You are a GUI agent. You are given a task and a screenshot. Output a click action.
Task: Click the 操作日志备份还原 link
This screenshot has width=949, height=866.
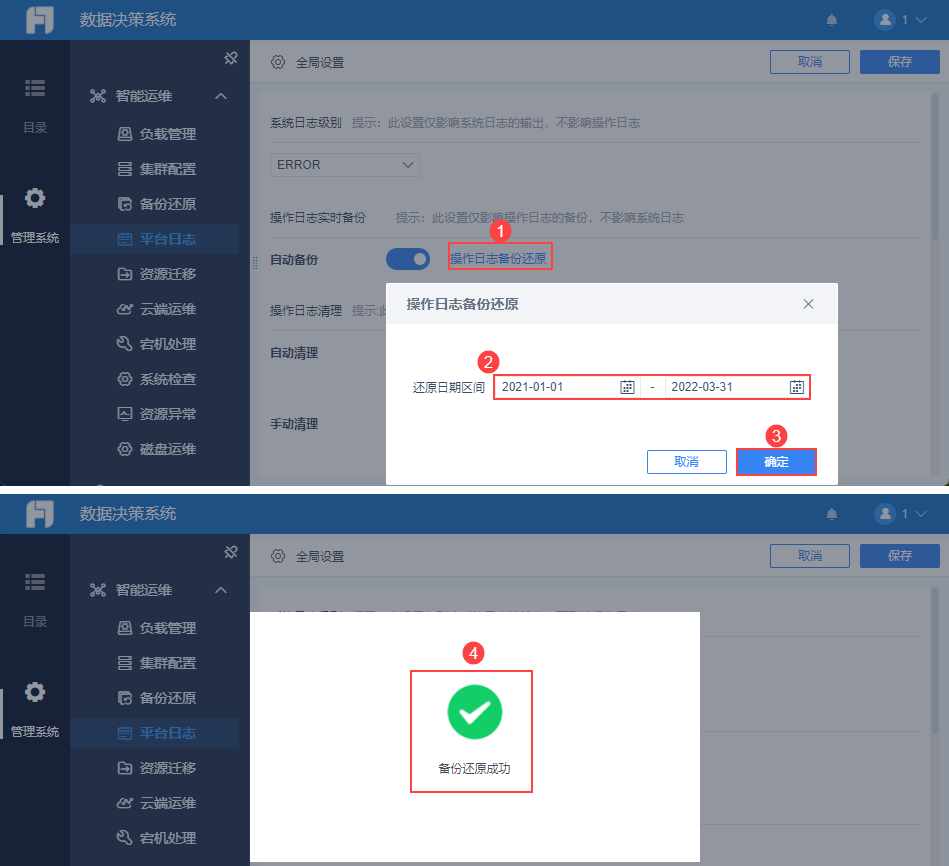click(498, 258)
